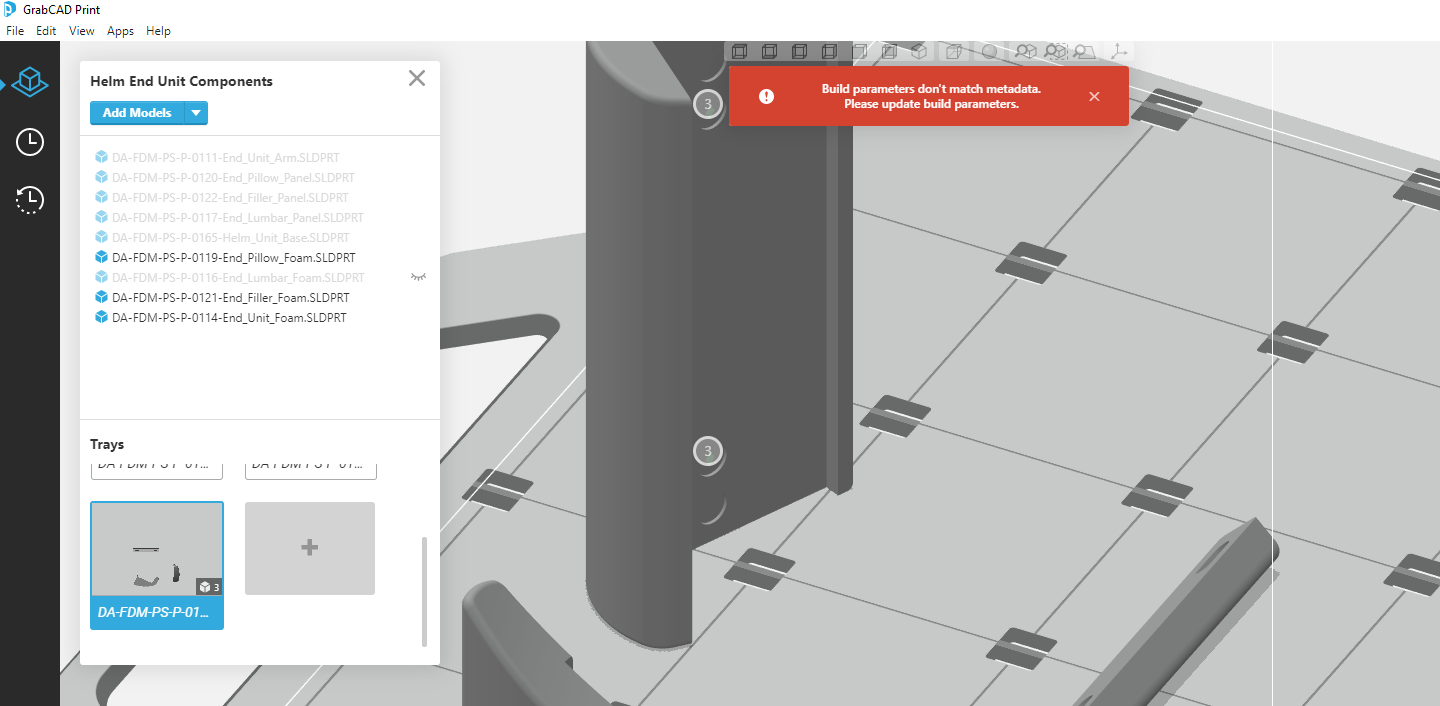Open the File menu
Image resolution: width=1440 pixels, height=706 pixels.
(15, 31)
